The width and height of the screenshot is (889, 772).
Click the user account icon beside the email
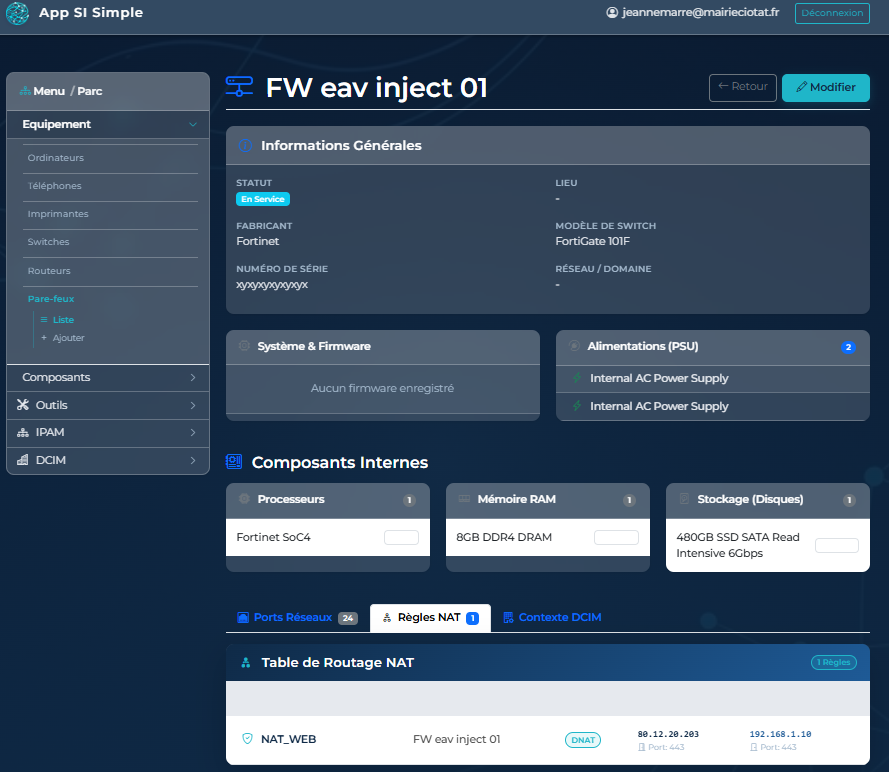point(612,12)
